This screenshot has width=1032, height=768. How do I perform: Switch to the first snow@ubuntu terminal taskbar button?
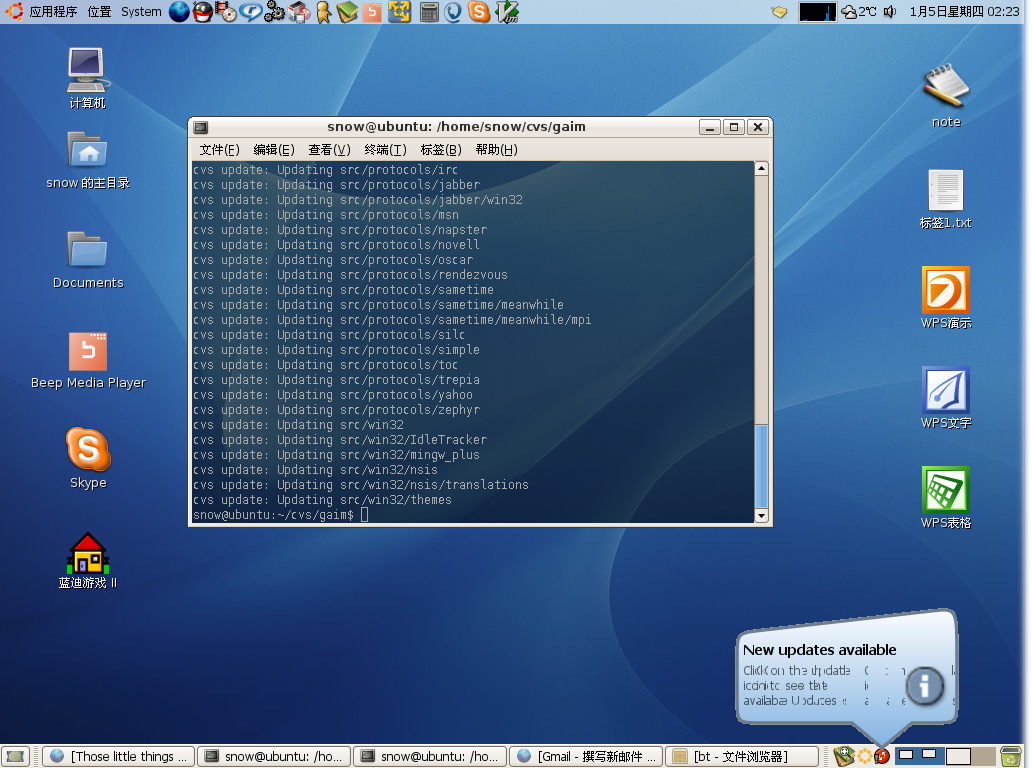[x=274, y=757]
